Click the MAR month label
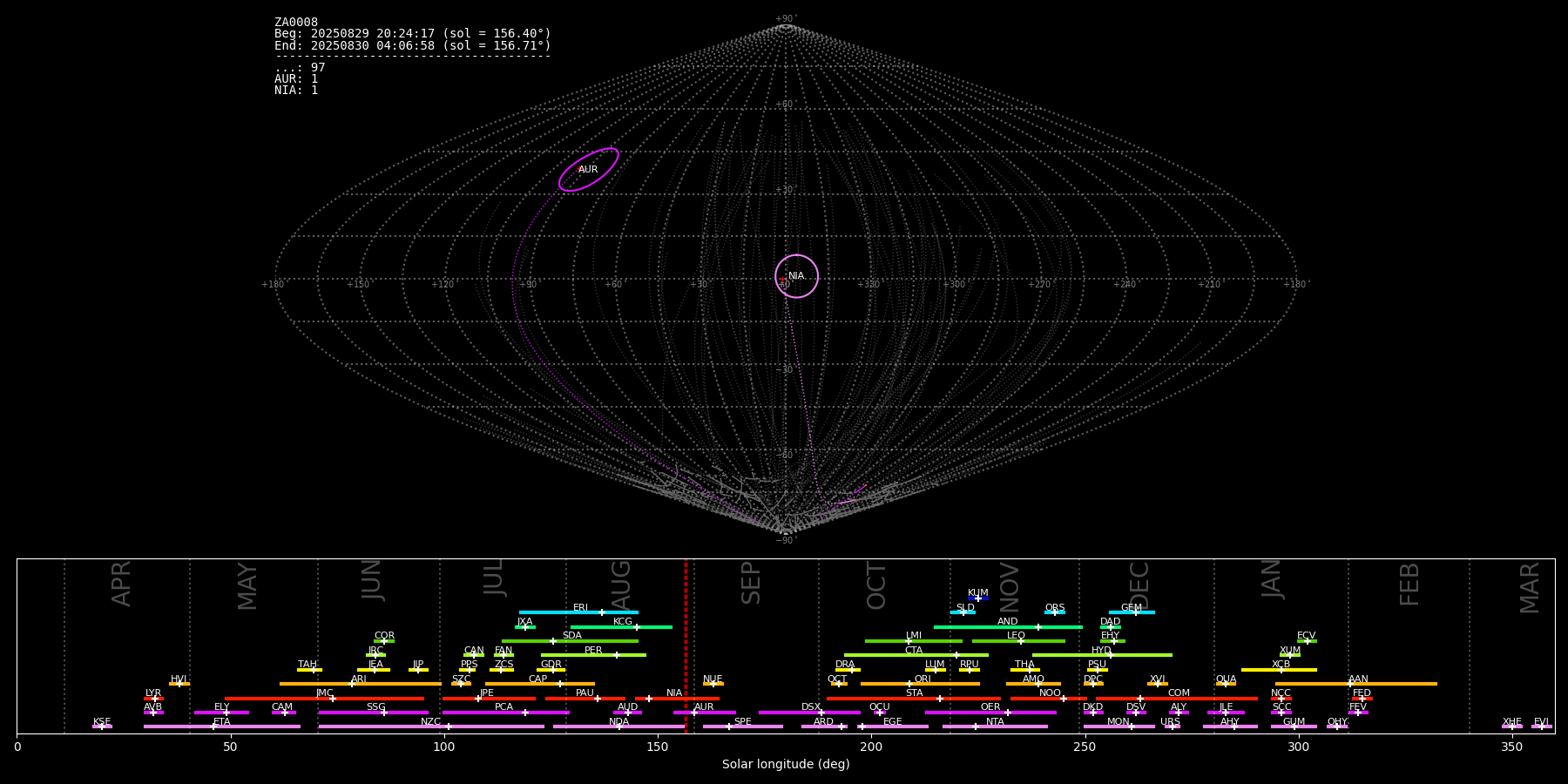 tap(1530, 588)
